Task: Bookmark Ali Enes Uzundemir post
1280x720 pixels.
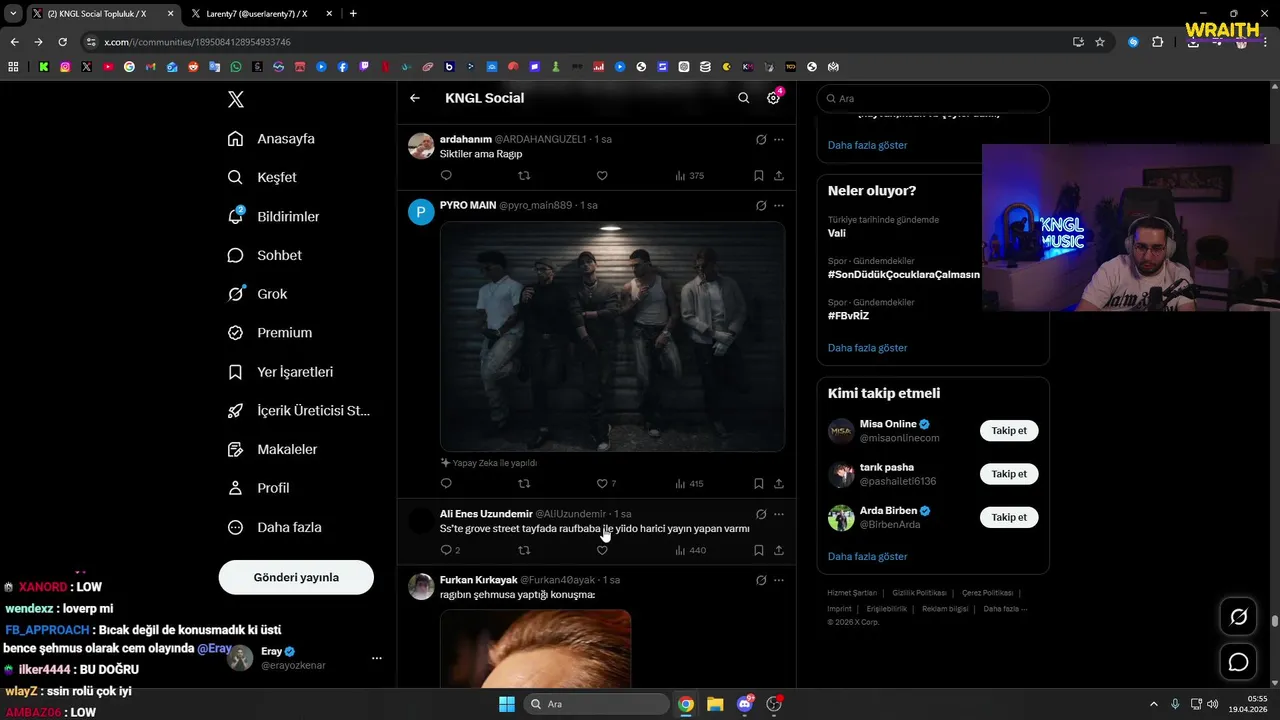Action: point(759,550)
